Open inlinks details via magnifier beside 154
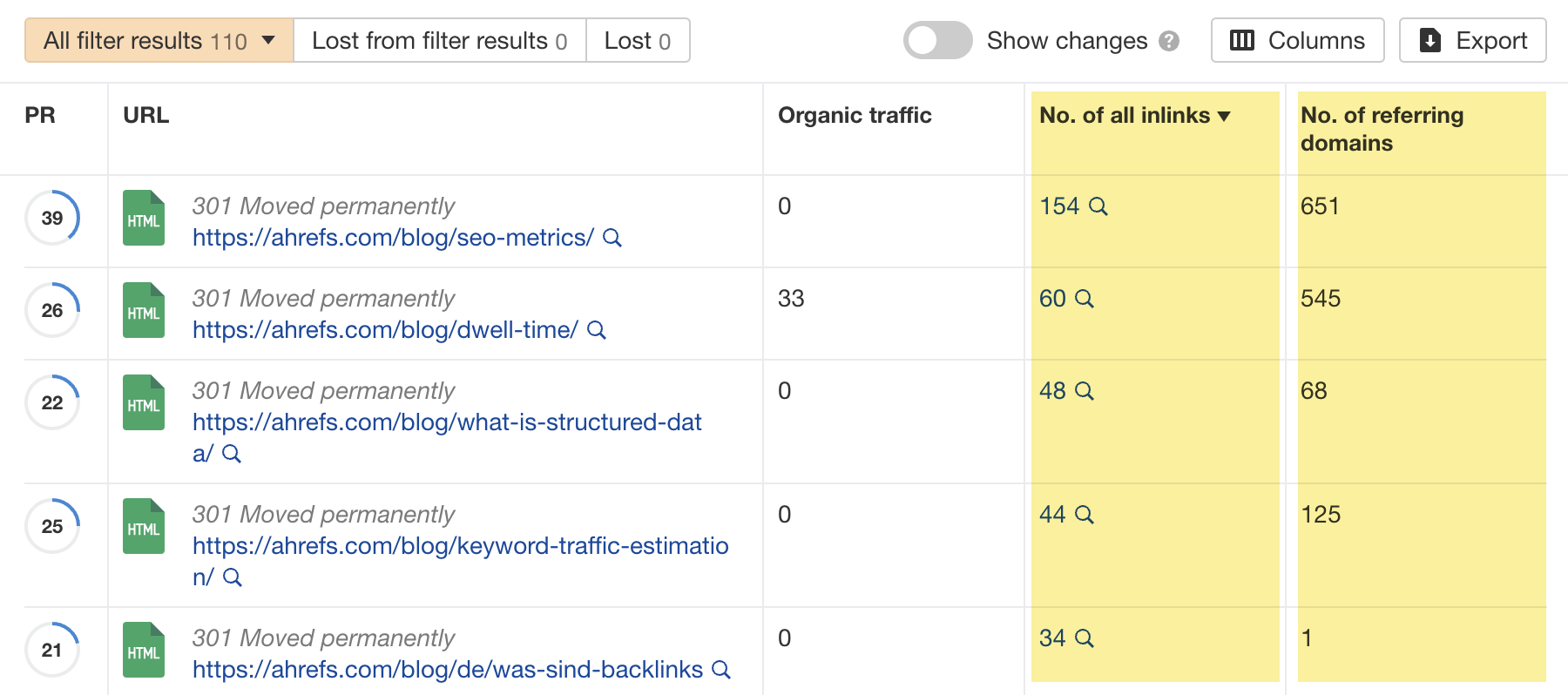 pos(1100,206)
